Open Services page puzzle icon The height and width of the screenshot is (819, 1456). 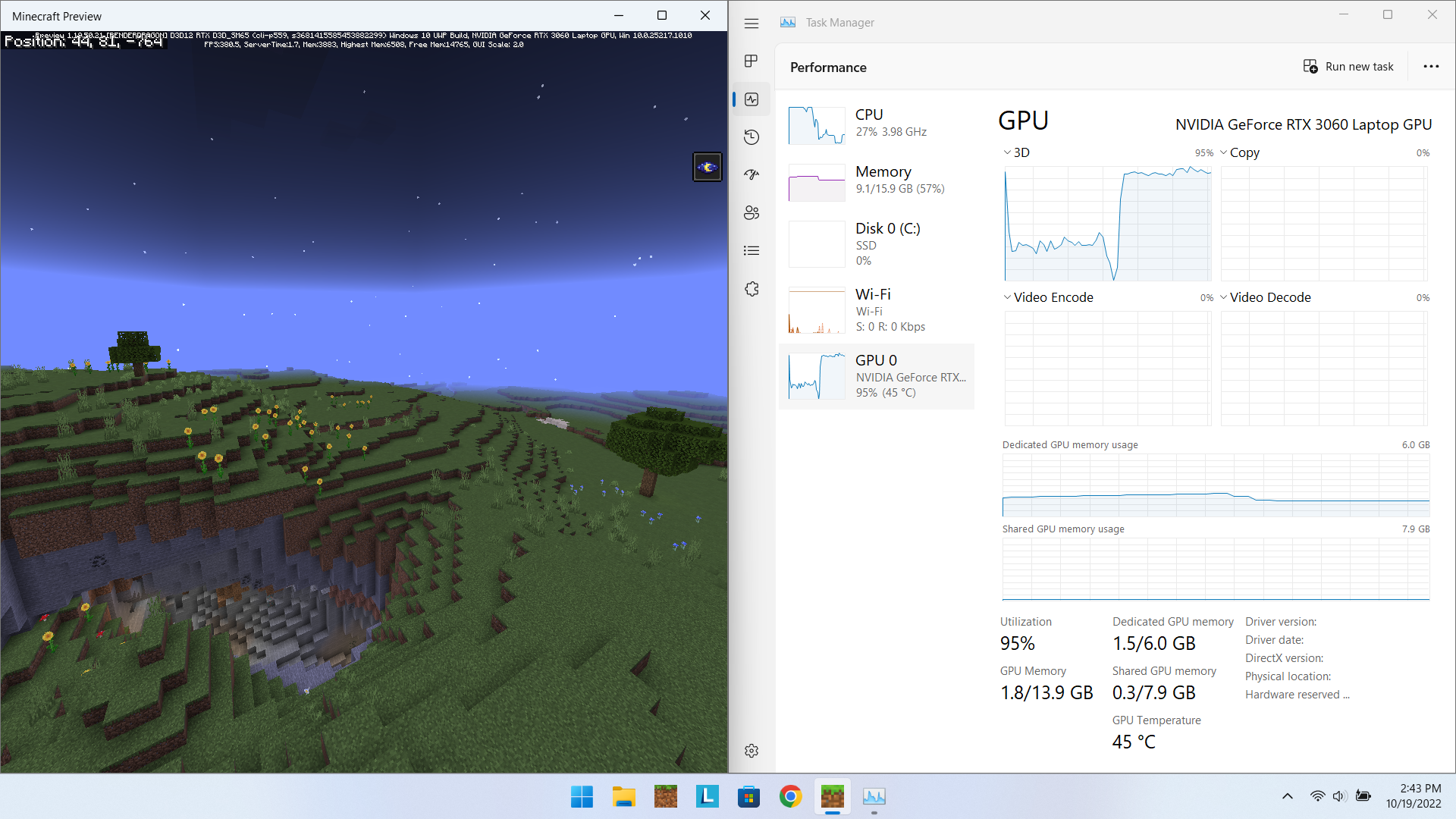(752, 289)
